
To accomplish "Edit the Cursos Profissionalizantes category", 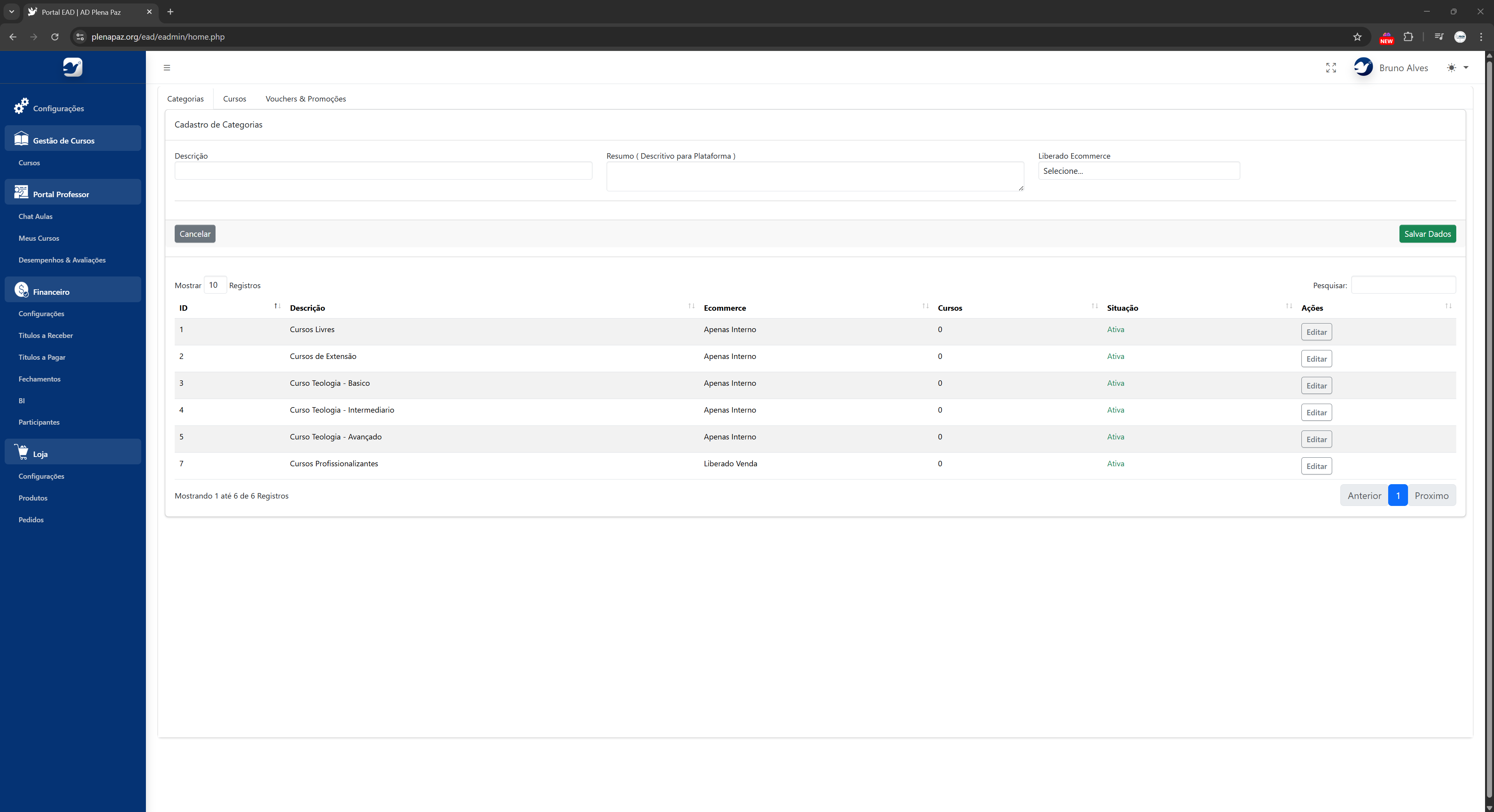I will [x=1316, y=466].
